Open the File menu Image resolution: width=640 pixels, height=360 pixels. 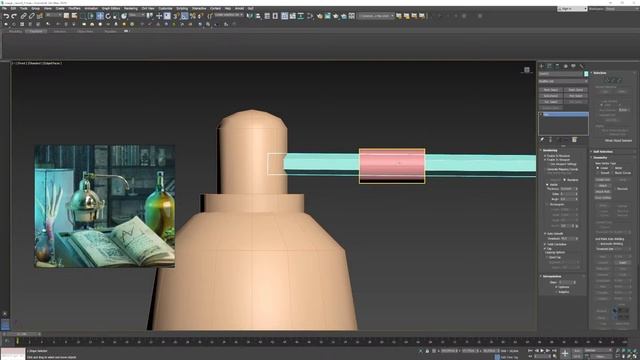pos(4,8)
